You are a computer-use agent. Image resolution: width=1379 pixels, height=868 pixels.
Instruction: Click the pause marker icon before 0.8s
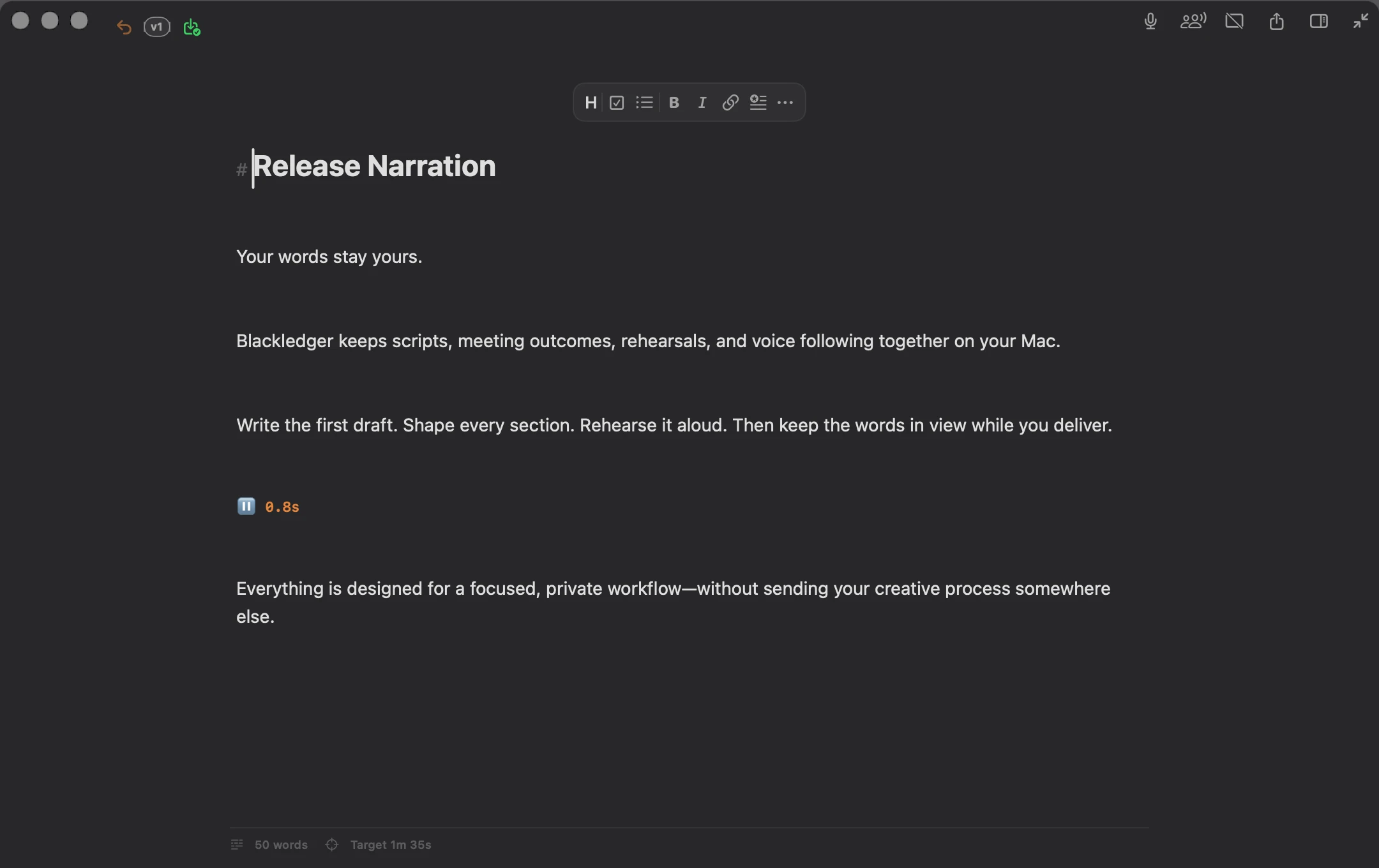246,506
